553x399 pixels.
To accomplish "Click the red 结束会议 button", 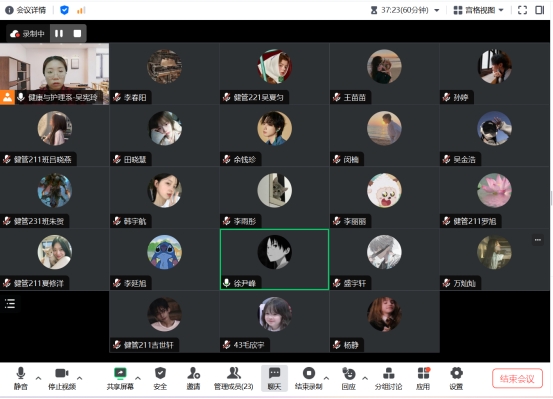I will (x=517, y=378).
